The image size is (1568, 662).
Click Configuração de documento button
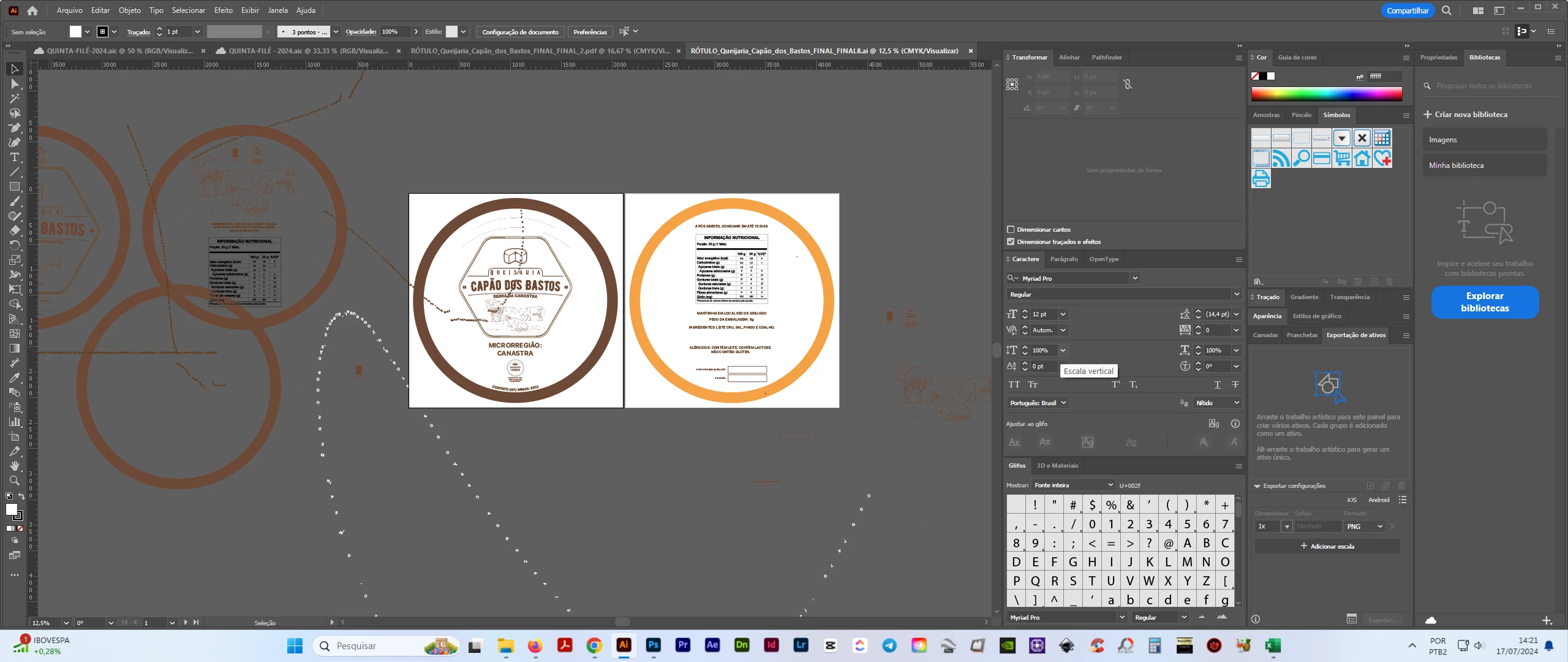[520, 32]
